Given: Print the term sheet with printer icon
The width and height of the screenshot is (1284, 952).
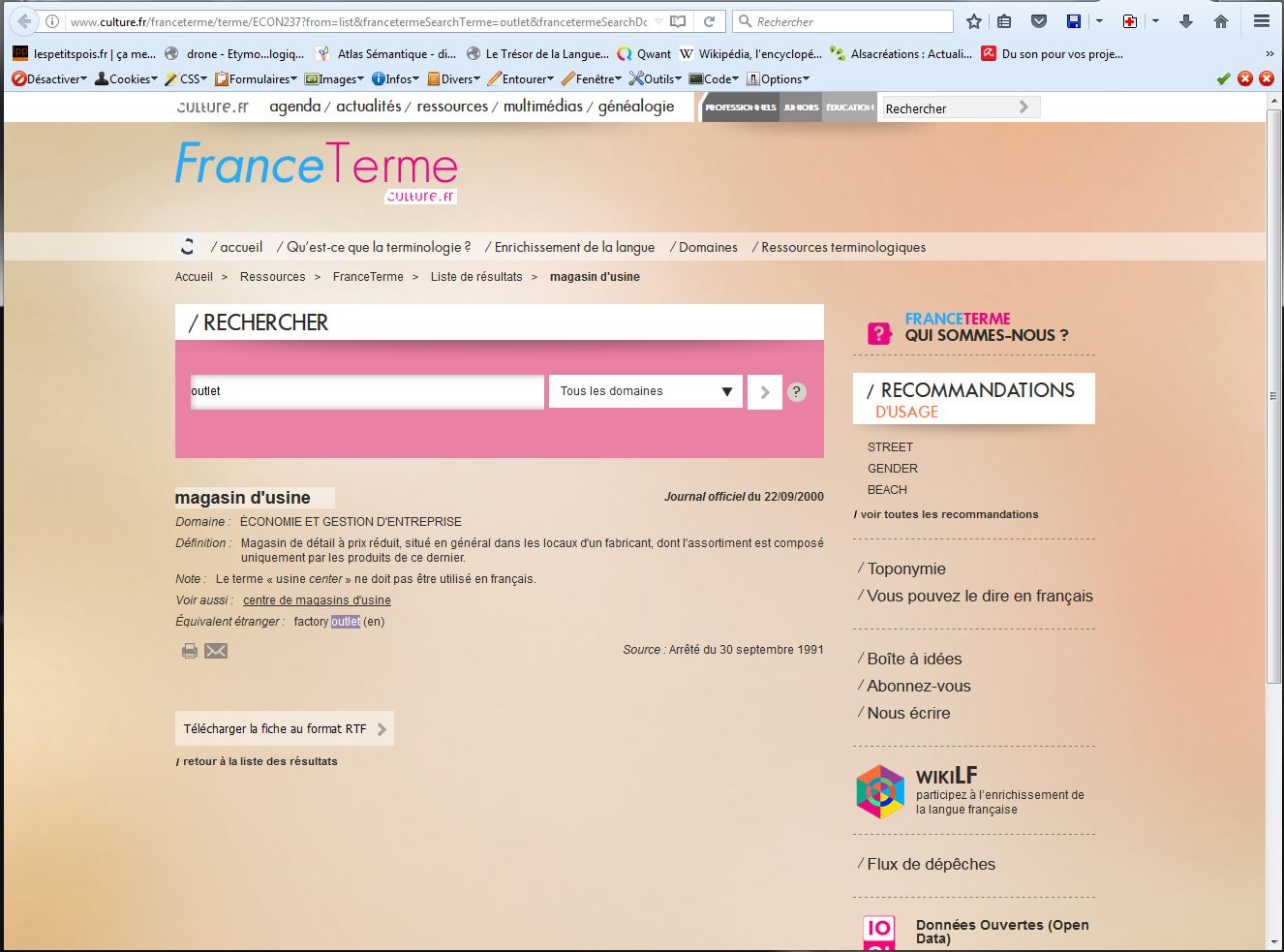Looking at the screenshot, I should pyautogui.click(x=190, y=651).
